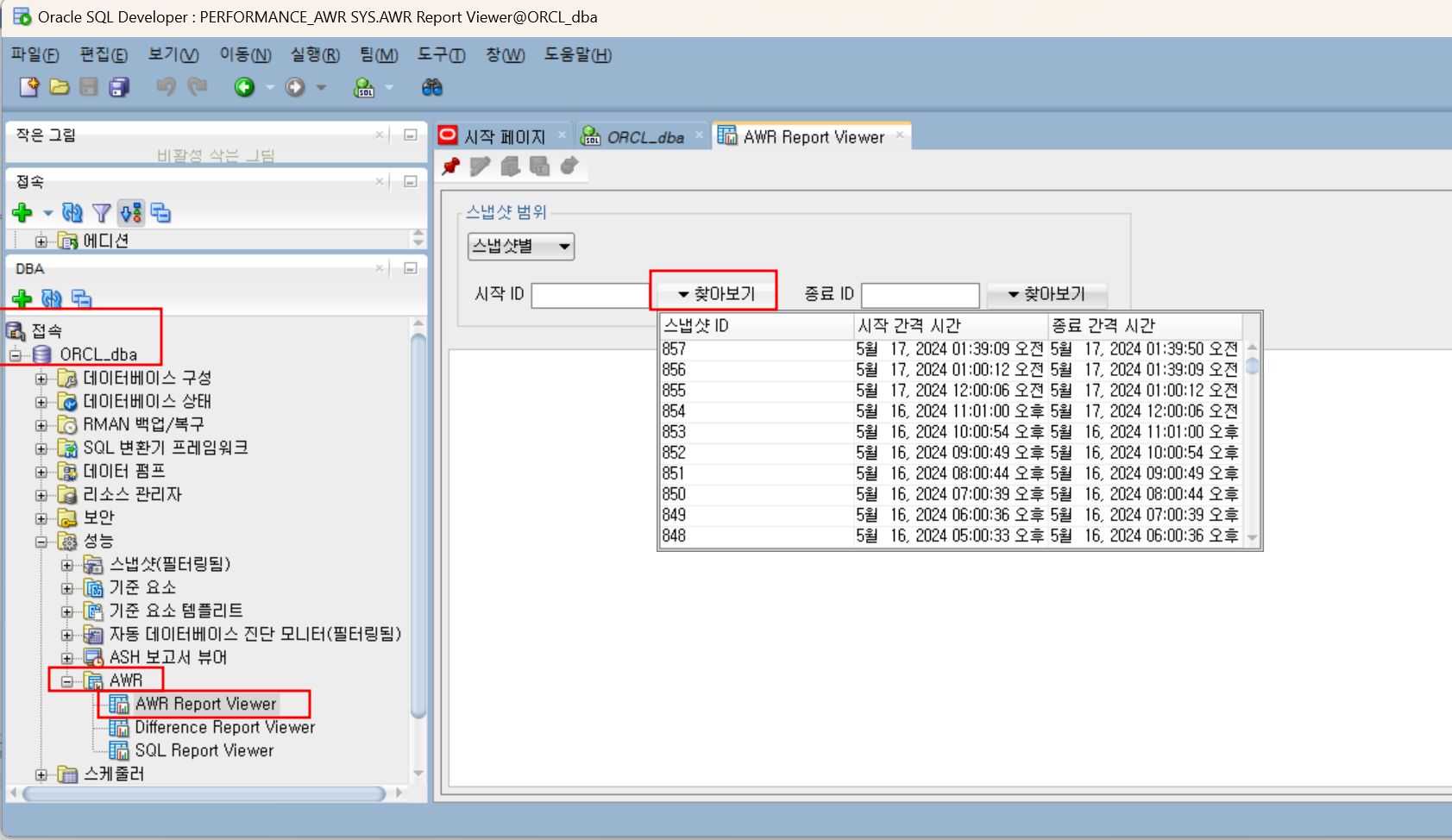Select 리소스 관리자 tree item
The height and width of the screenshot is (840, 1452).
pyautogui.click(x=132, y=494)
